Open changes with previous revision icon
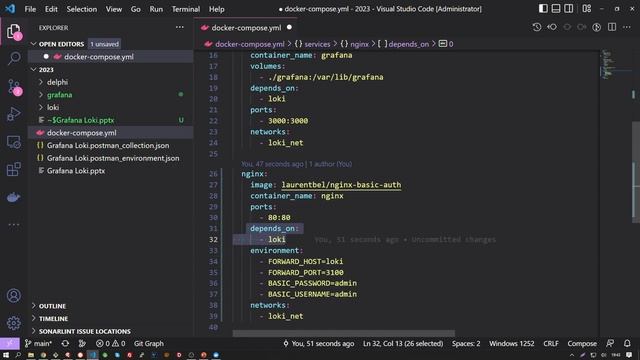The height and width of the screenshot is (360, 640). 552,27
